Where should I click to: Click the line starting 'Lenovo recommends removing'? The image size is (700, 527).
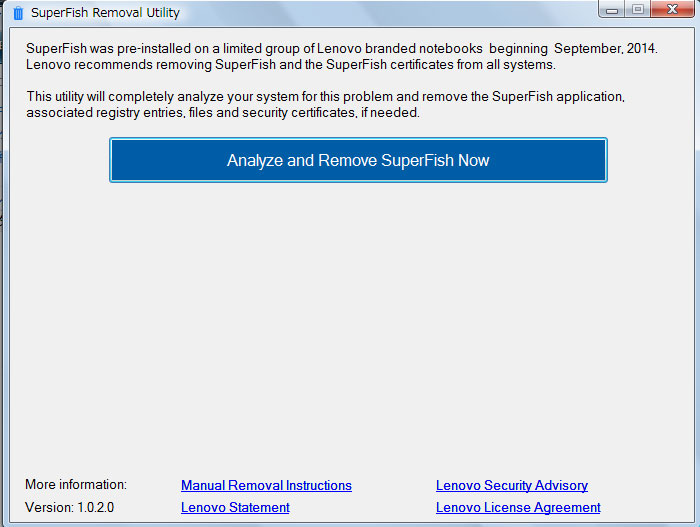click(290, 65)
